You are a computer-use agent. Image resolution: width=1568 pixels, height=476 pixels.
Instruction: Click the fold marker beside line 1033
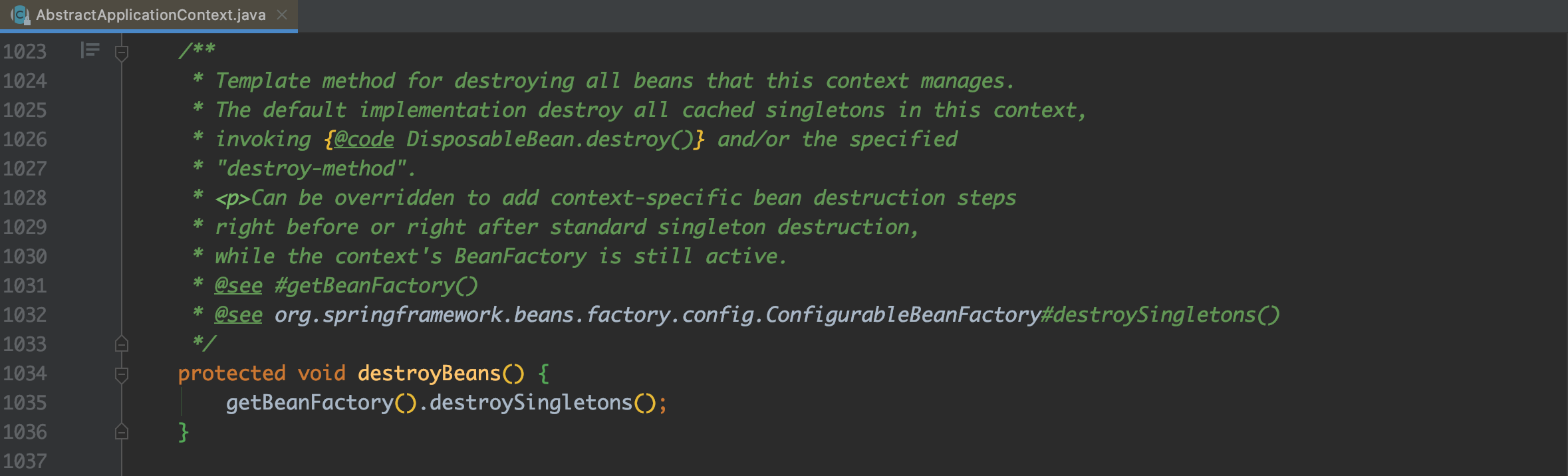pos(122,344)
